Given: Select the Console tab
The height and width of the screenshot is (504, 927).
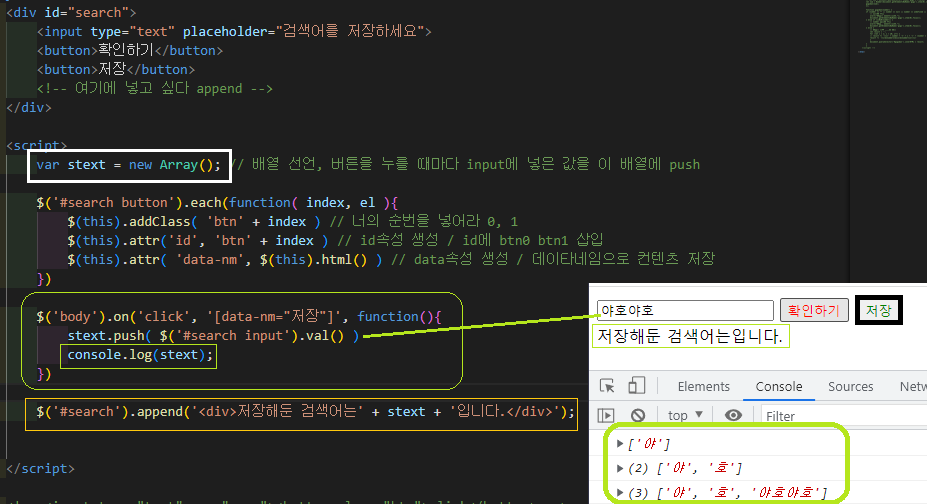Looking at the screenshot, I should [779, 386].
